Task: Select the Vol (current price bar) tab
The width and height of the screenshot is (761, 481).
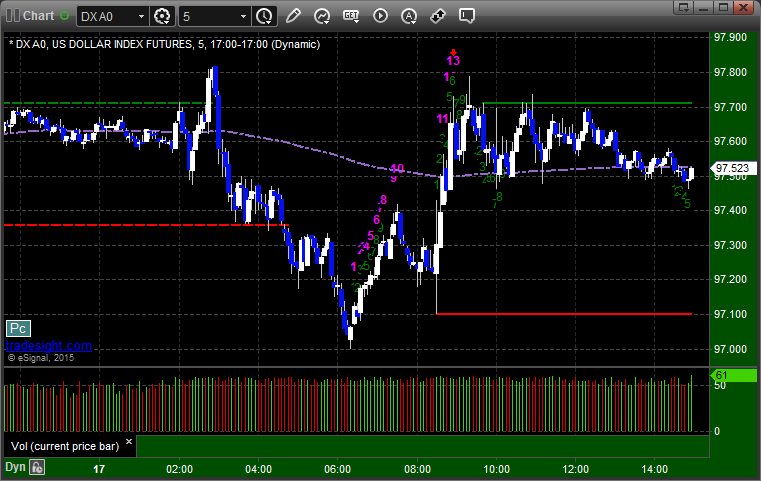Action: [x=65, y=446]
